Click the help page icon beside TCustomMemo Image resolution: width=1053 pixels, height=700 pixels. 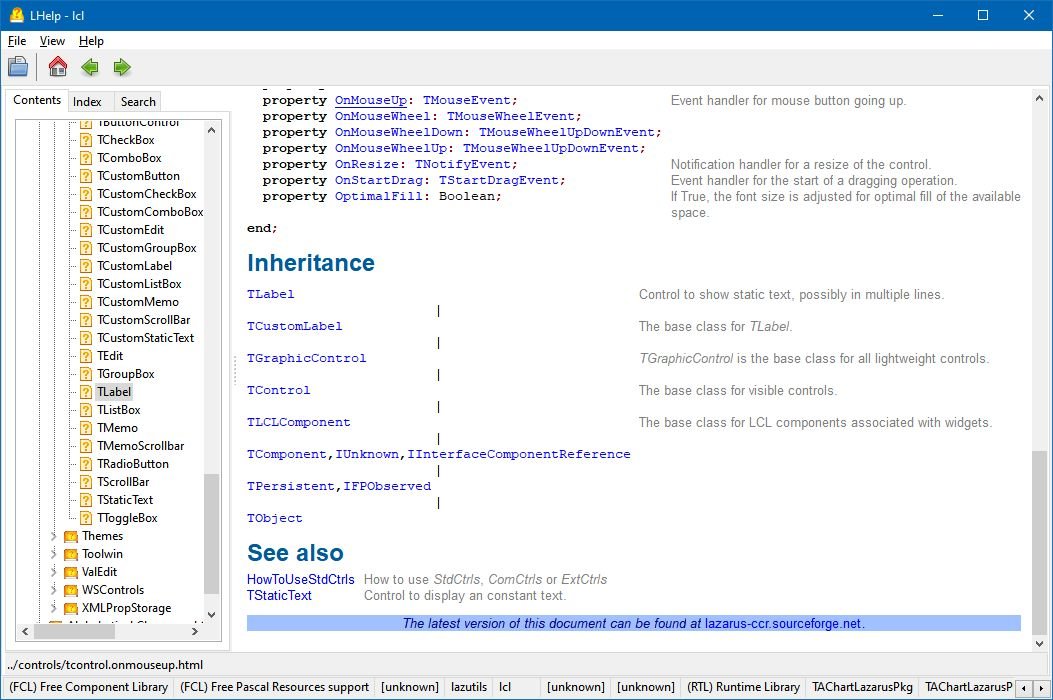[x=86, y=302]
